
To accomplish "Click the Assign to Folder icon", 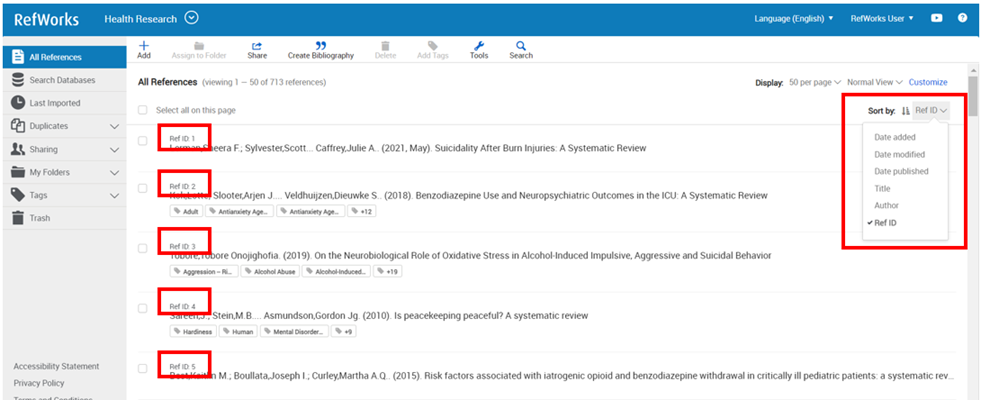I will coord(199,46).
